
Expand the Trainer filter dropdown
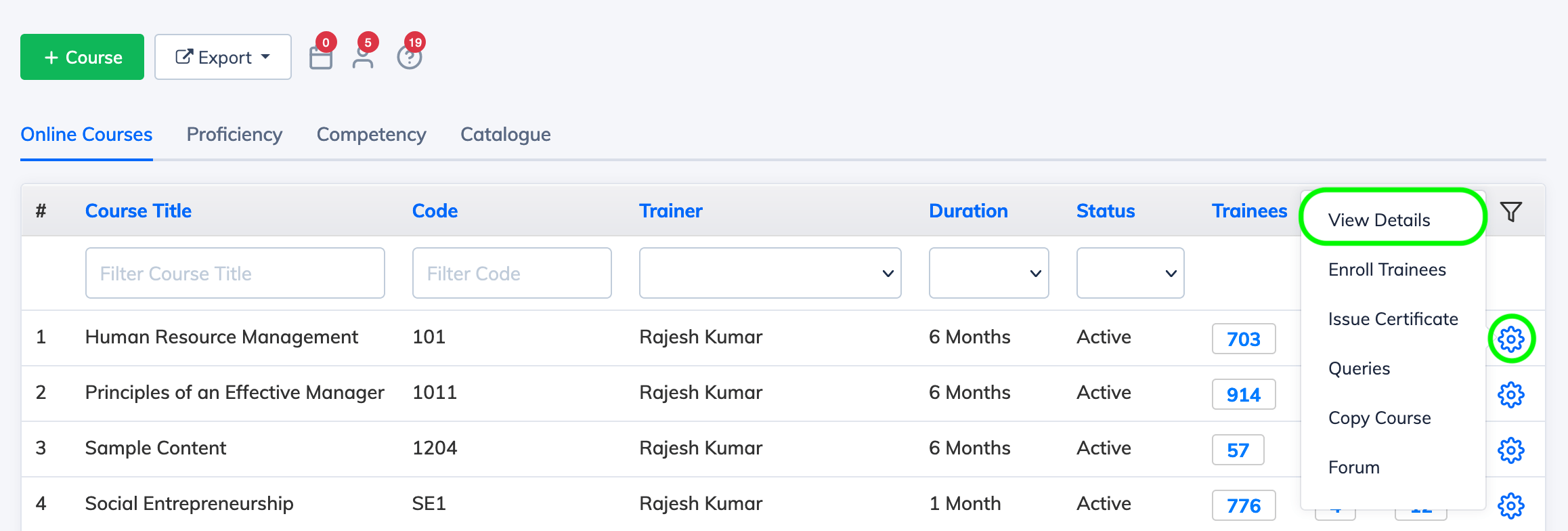[770, 273]
